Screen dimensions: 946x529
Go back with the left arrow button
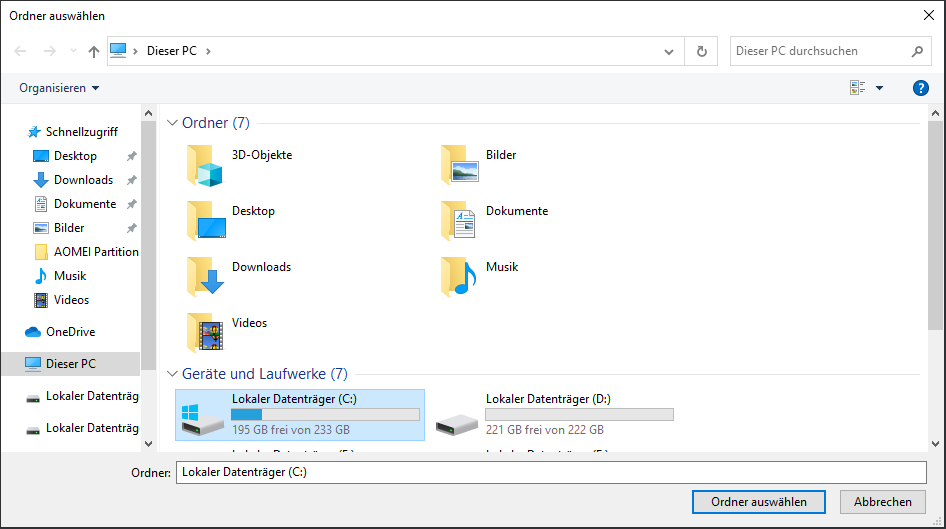[x=21, y=51]
